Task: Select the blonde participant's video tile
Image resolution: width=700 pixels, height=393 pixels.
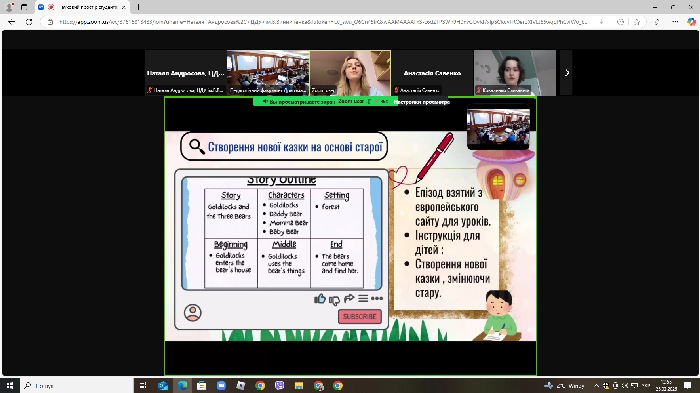Action: (x=350, y=73)
